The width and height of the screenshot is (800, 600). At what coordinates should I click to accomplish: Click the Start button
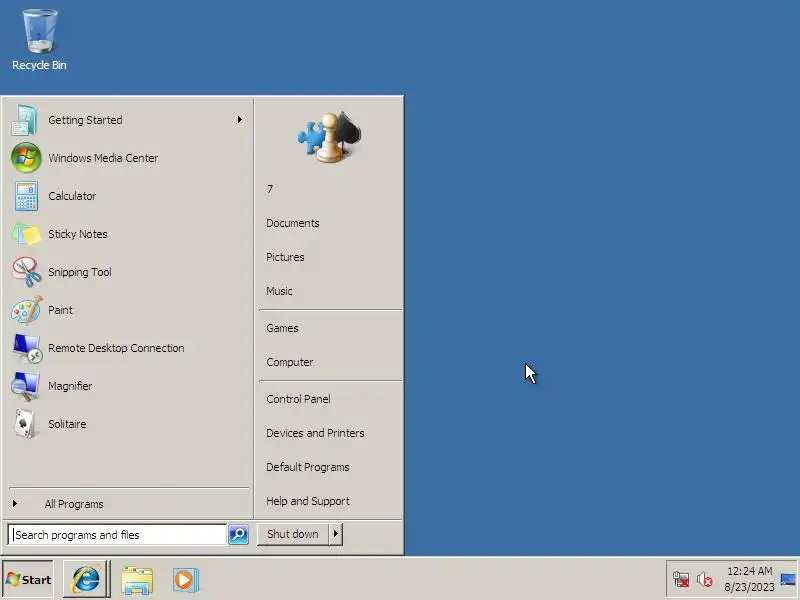[x=28, y=580]
